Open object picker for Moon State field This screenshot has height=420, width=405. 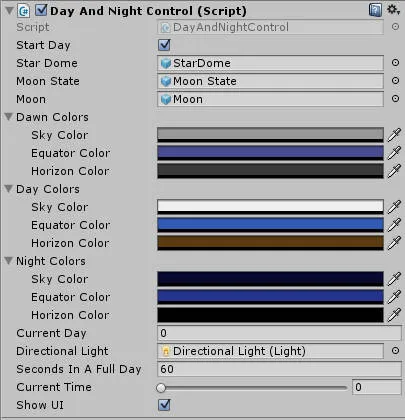point(395,81)
